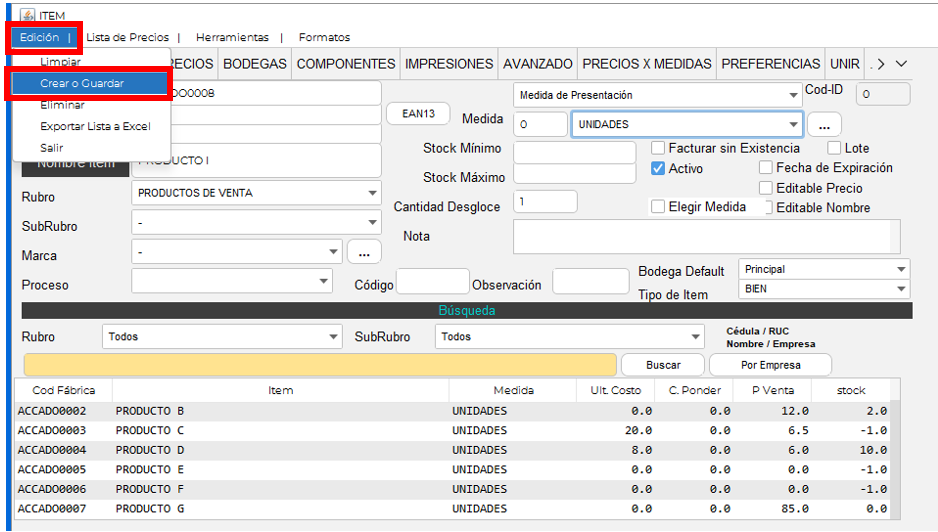This screenshot has width=938, height=532.
Task: Click the ellipsis button beside Marca
Action: click(364, 252)
